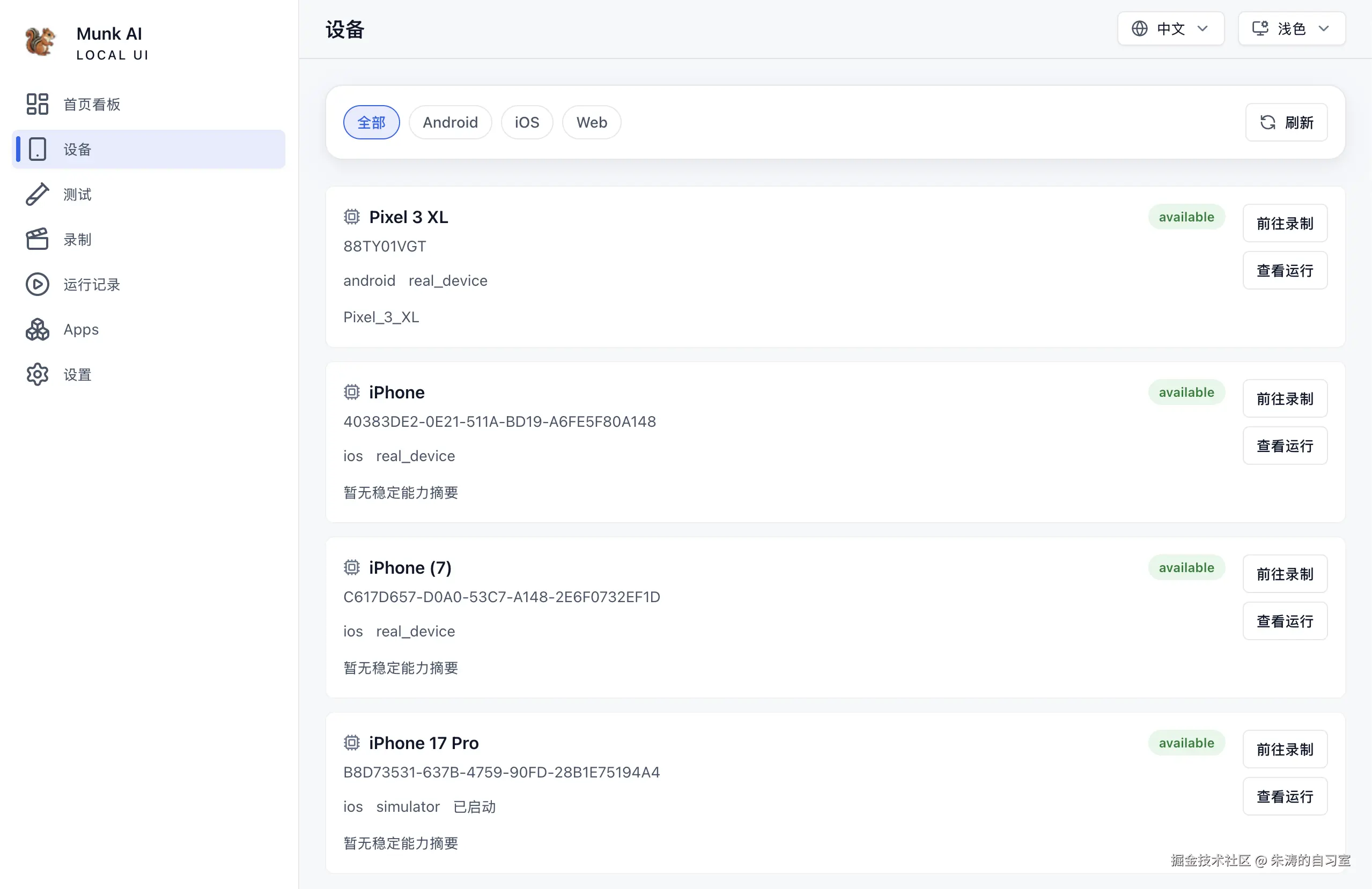
Task: Open the Apps cubes icon
Action: (38, 330)
